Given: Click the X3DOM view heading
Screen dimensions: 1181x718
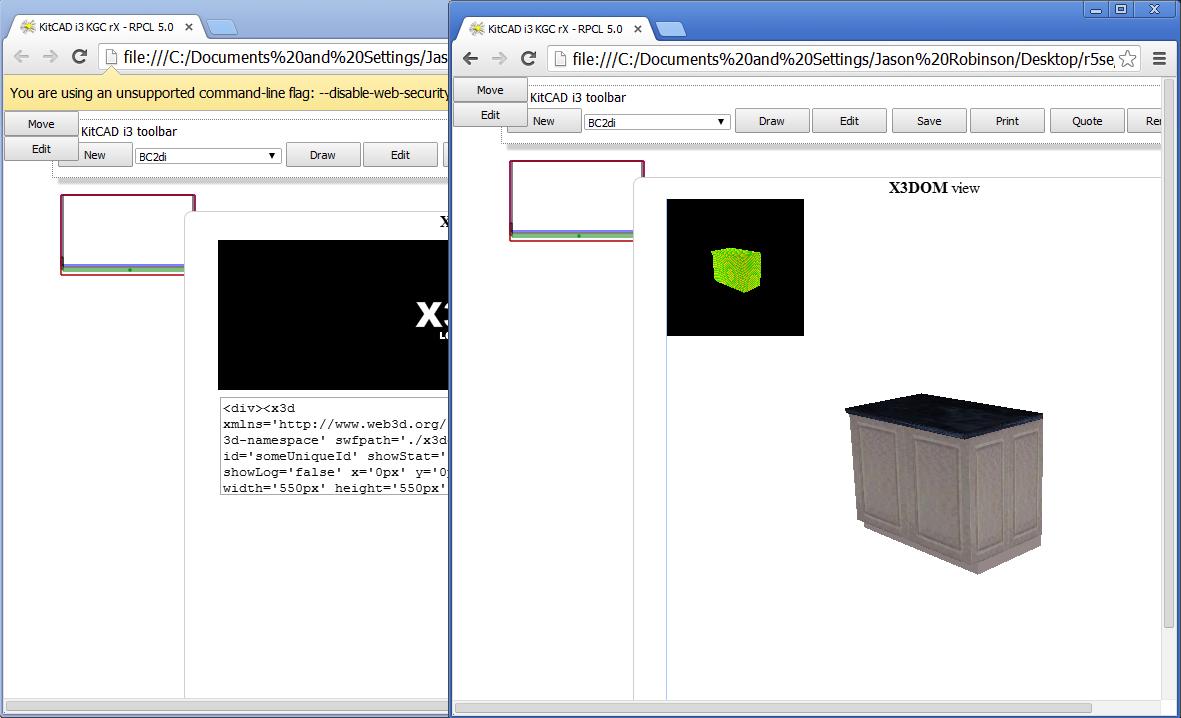Looking at the screenshot, I should 934,188.
